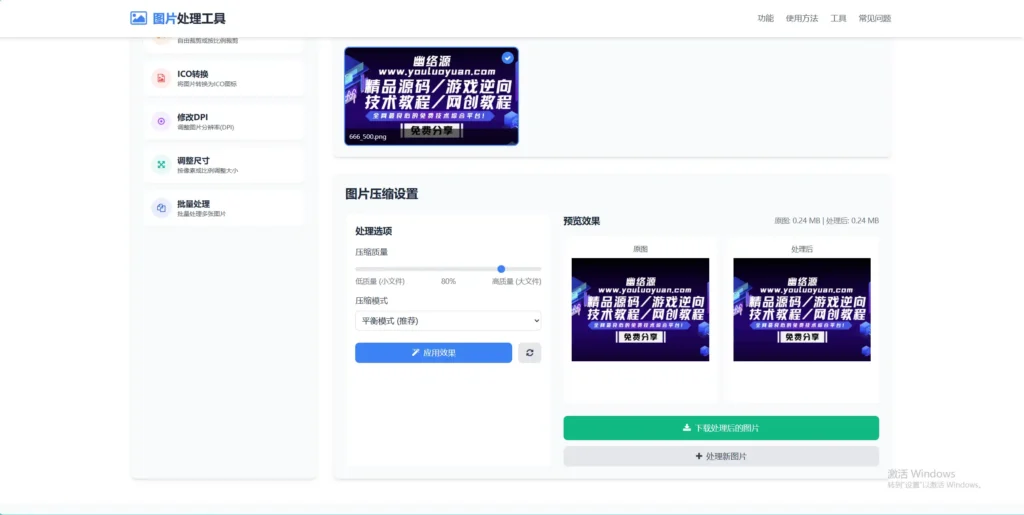Click the 原图: 0.24 MB size text
The image size is (1024, 515).
pyautogui.click(x=797, y=221)
